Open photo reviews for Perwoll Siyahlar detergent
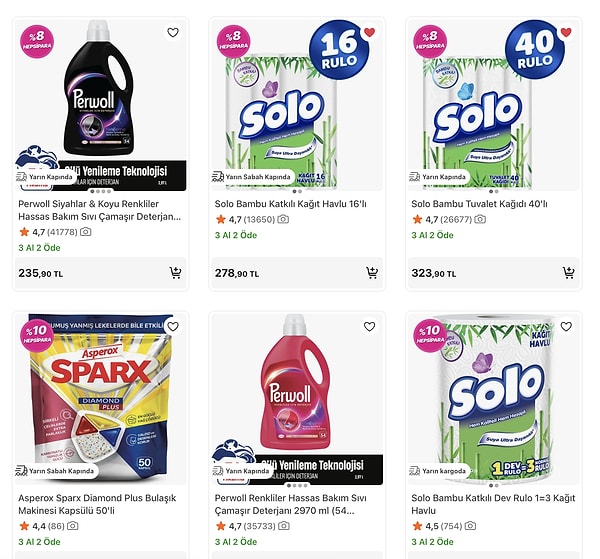Screen dimensions: 600x559 pos(86,232)
